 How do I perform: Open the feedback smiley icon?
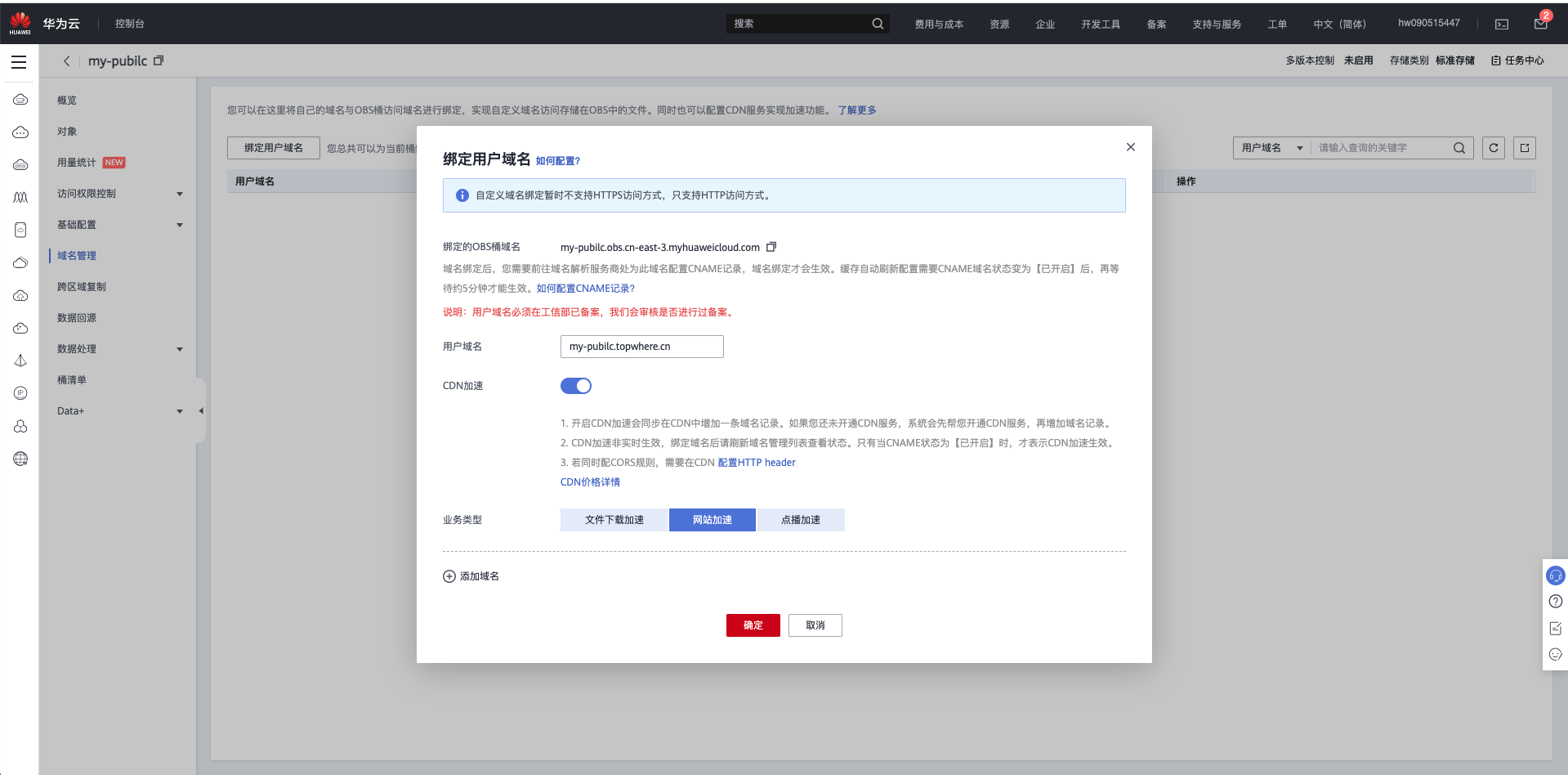click(1555, 654)
